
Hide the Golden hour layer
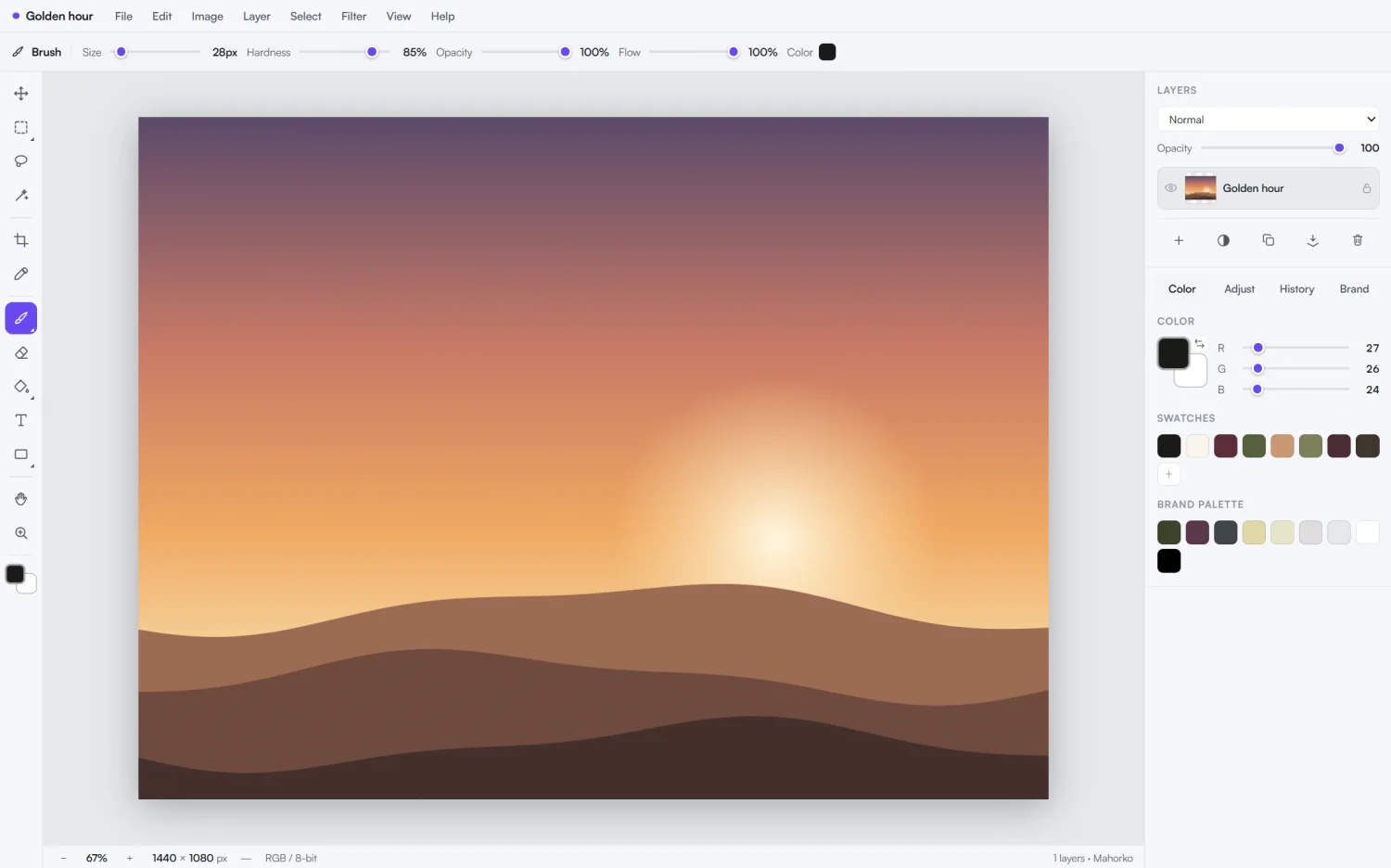[1170, 188]
